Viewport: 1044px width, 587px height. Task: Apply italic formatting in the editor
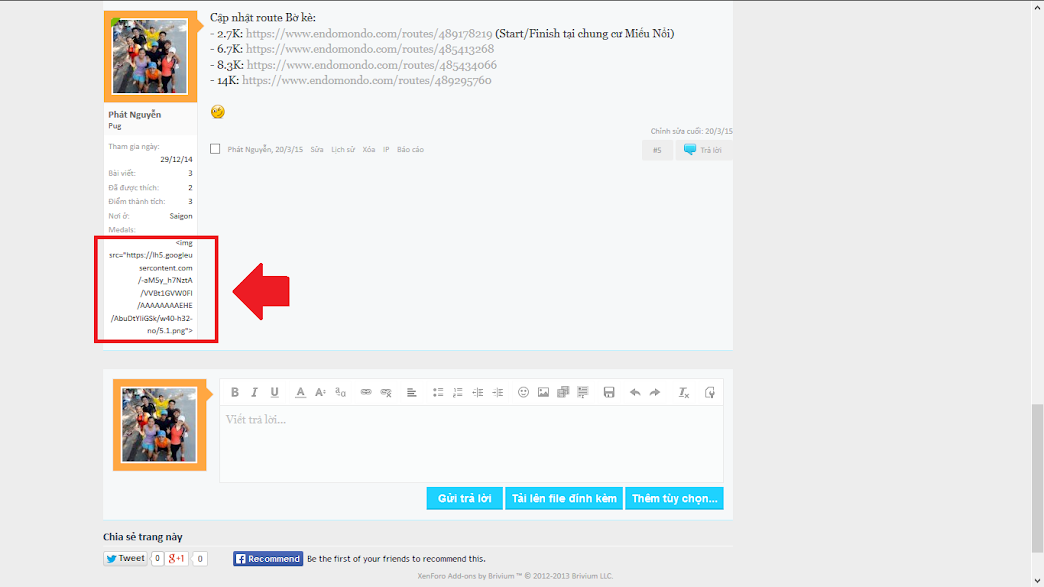(255, 393)
